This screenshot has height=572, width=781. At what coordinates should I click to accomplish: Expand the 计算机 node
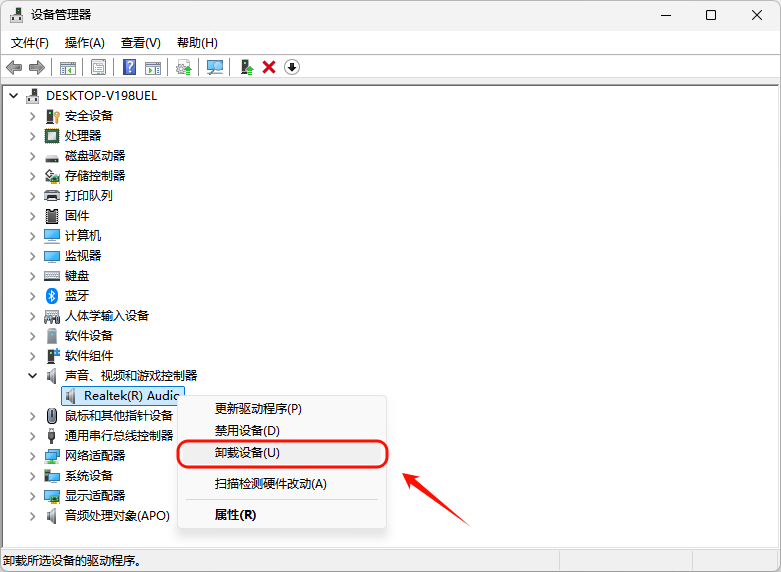pos(33,236)
